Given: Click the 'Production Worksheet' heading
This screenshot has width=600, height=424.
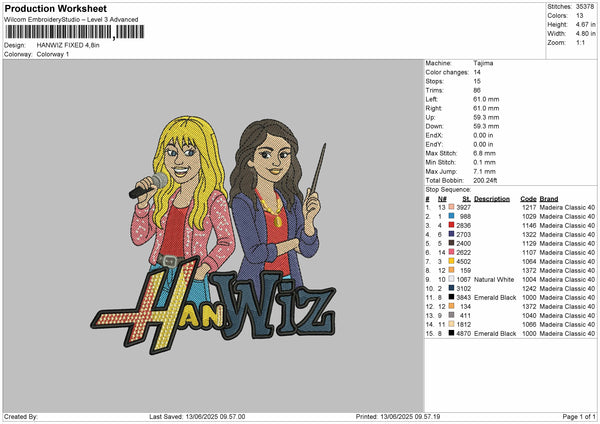Looking at the screenshot, I should (55, 8).
